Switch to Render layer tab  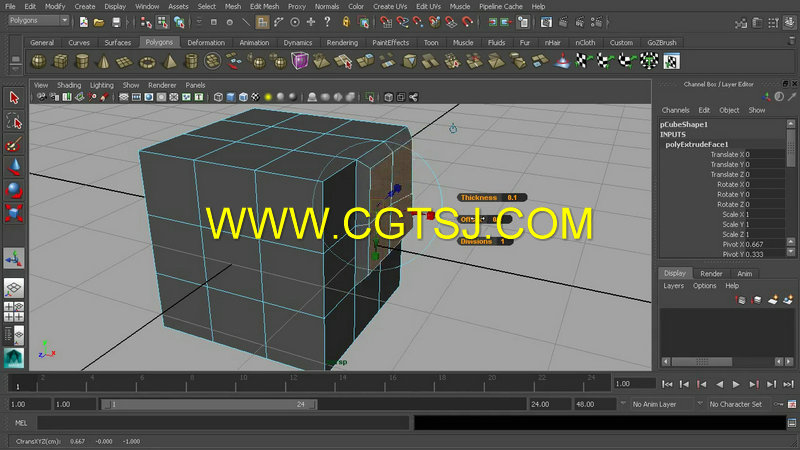click(711, 273)
